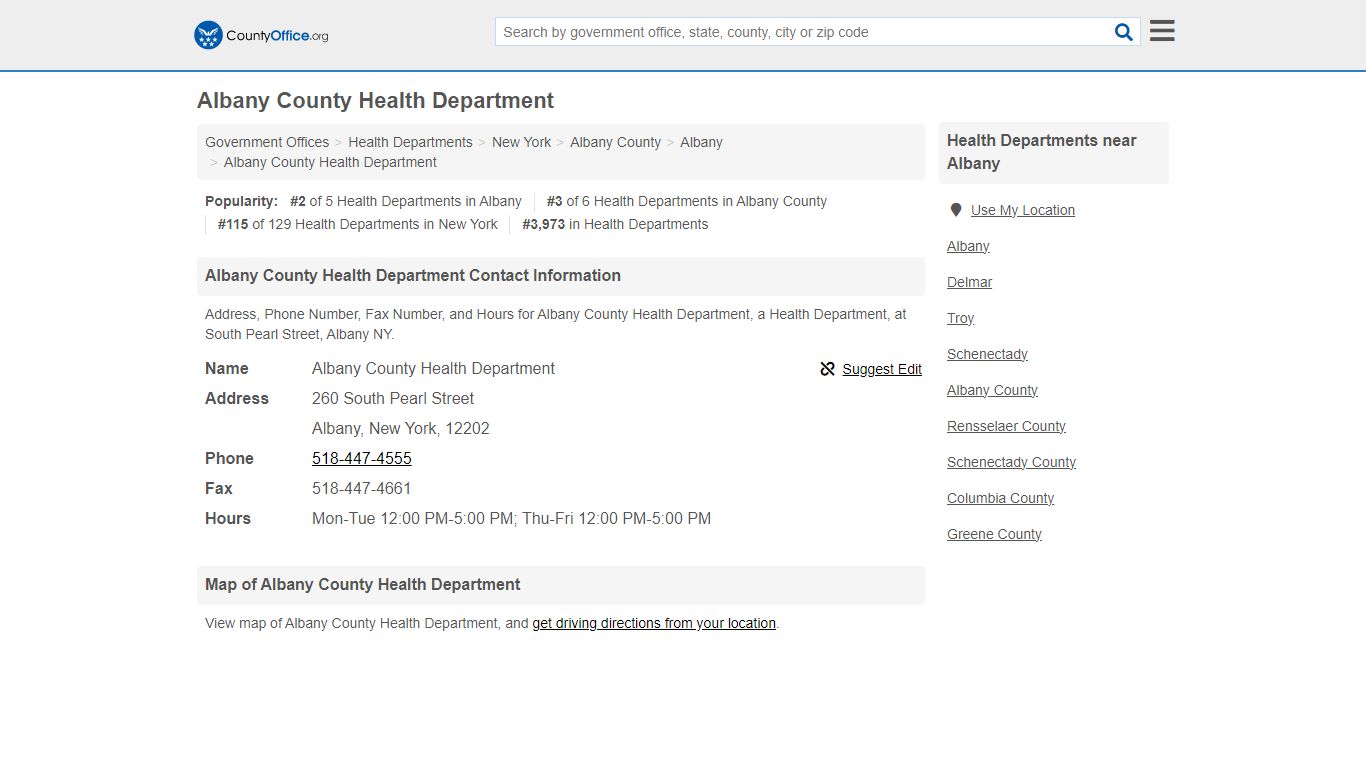Image resolution: width=1366 pixels, height=768 pixels.
Task: Click the 260 South Pearl Street address
Action: 393,398
